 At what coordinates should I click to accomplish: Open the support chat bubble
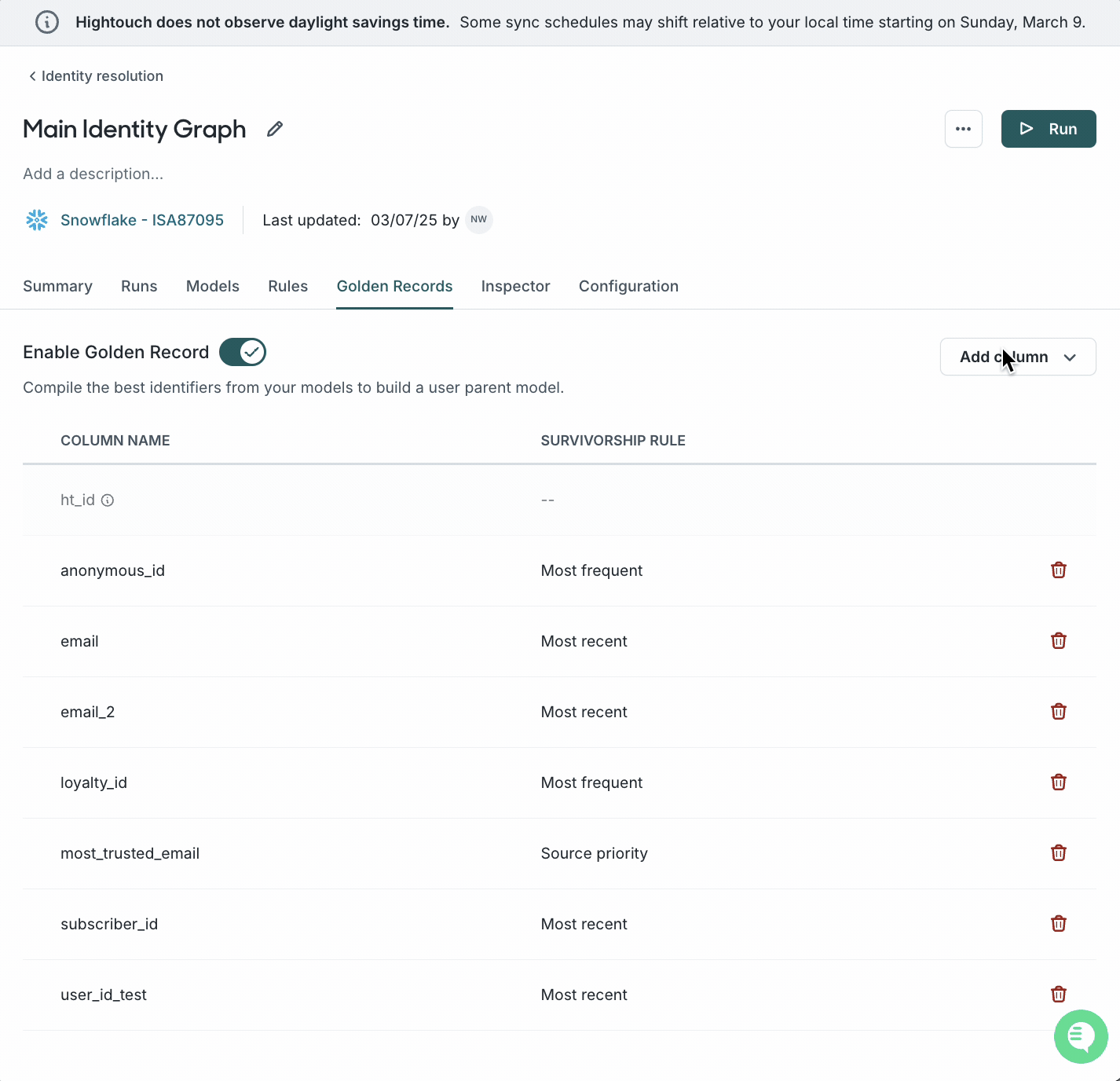1081,1036
